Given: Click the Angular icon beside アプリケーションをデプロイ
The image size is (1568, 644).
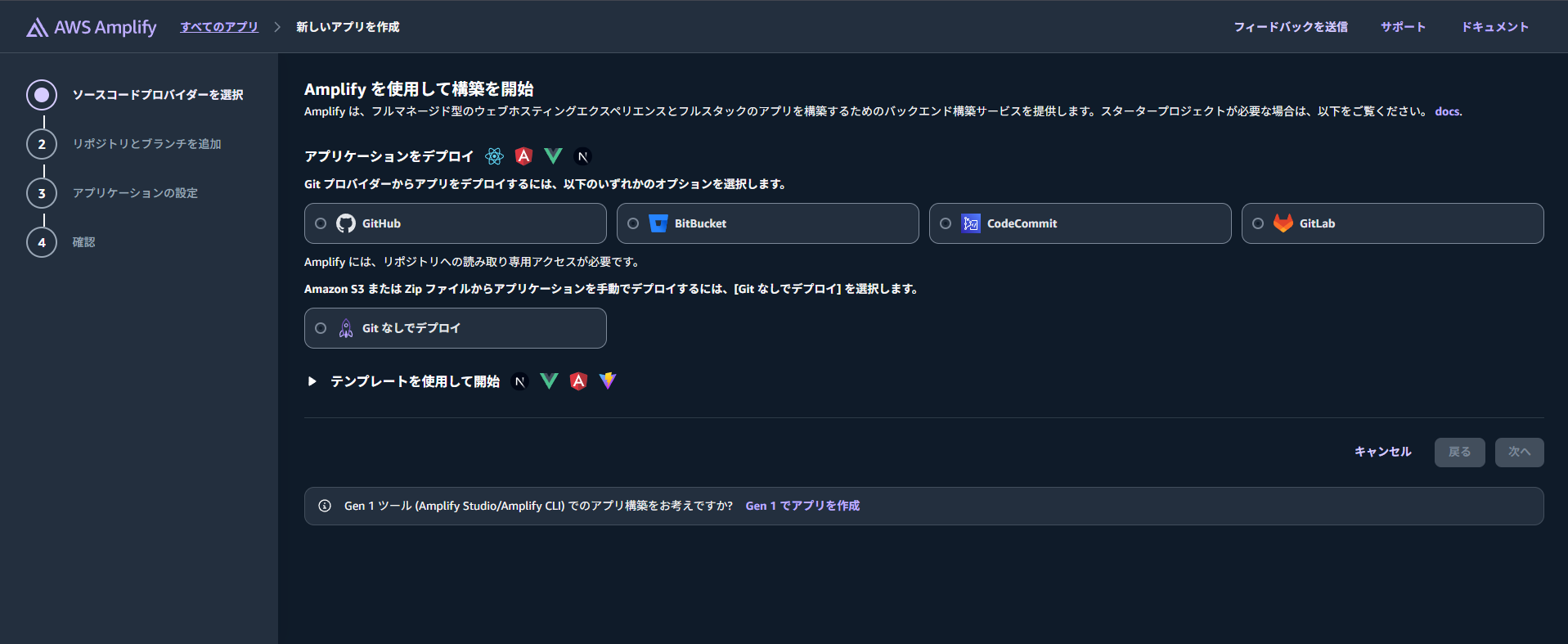Looking at the screenshot, I should (523, 155).
